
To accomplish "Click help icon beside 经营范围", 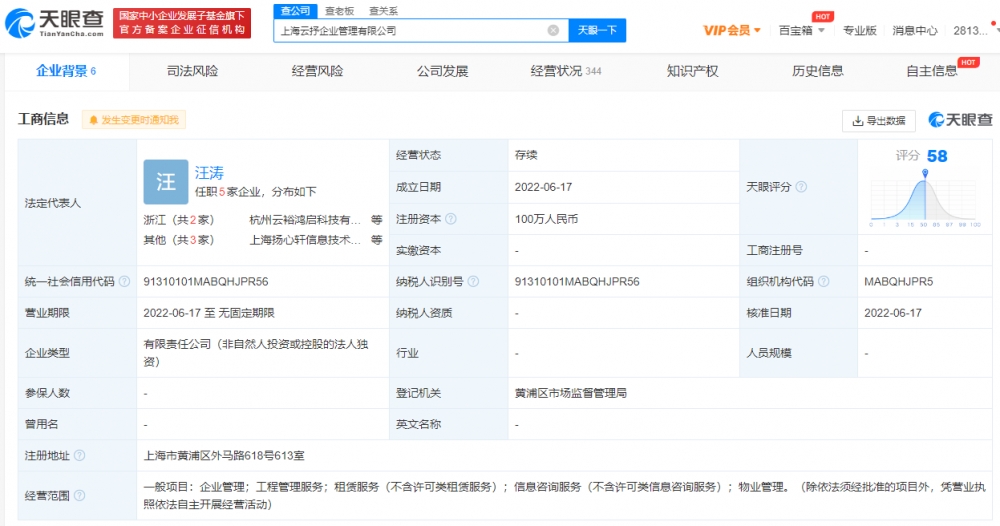I will click(79, 495).
